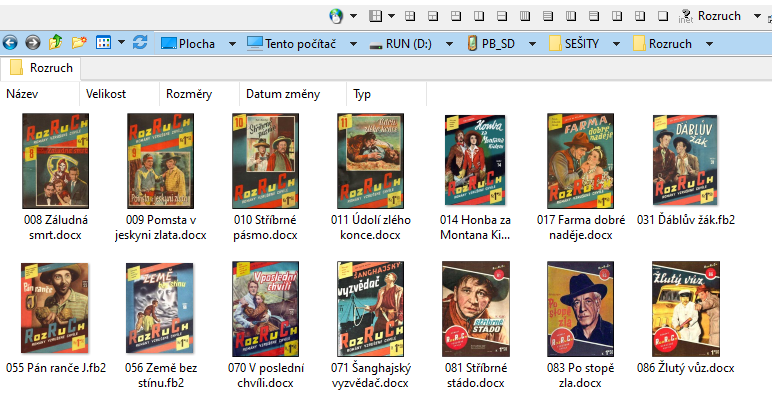Expand the Plocha breadcrumb dropdown
The width and height of the screenshot is (772, 402).
[x=232, y=44]
